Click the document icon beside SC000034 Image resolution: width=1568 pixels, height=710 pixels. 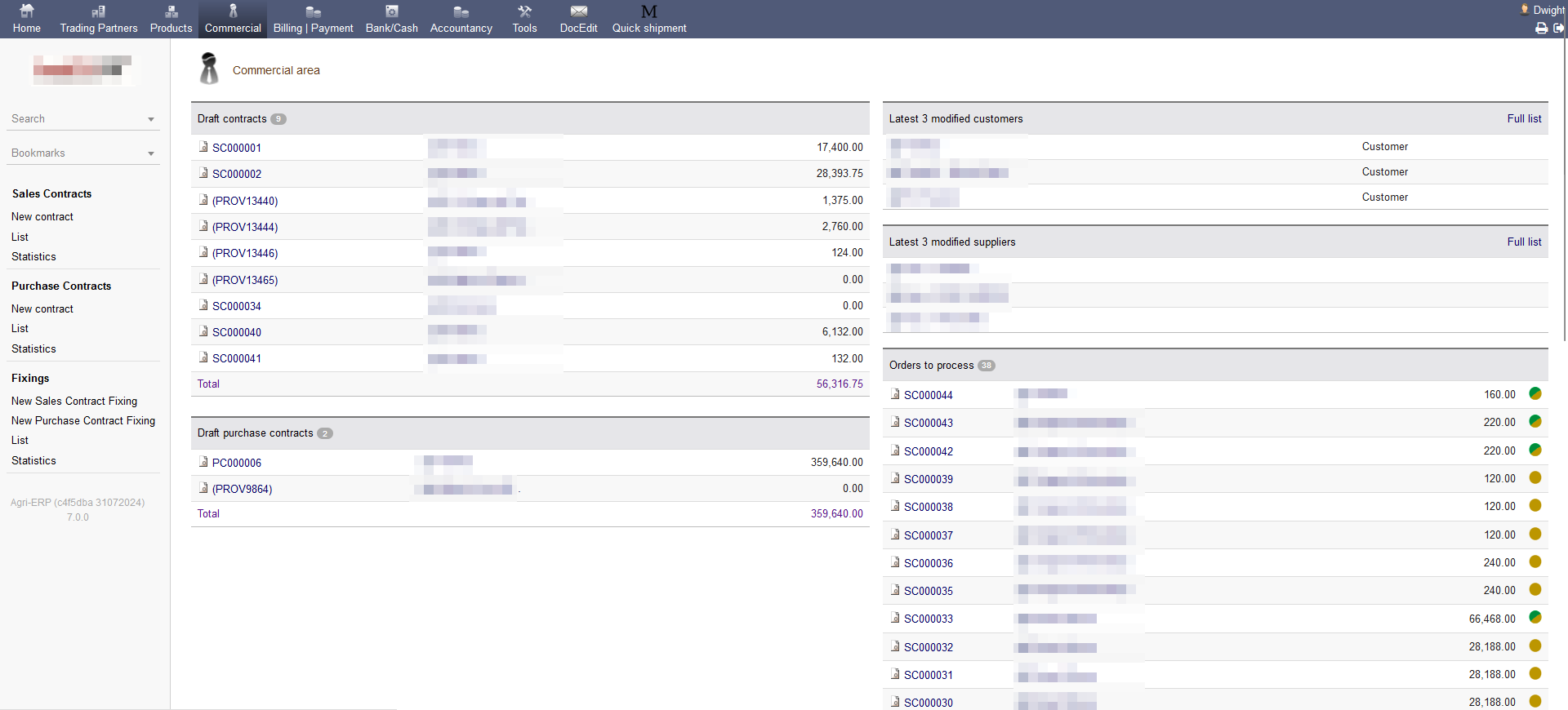(x=203, y=305)
